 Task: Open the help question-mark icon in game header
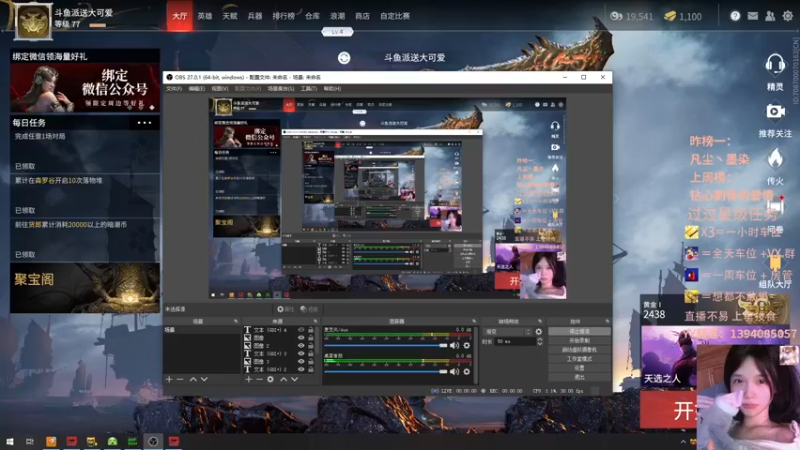pyautogui.click(x=735, y=16)
